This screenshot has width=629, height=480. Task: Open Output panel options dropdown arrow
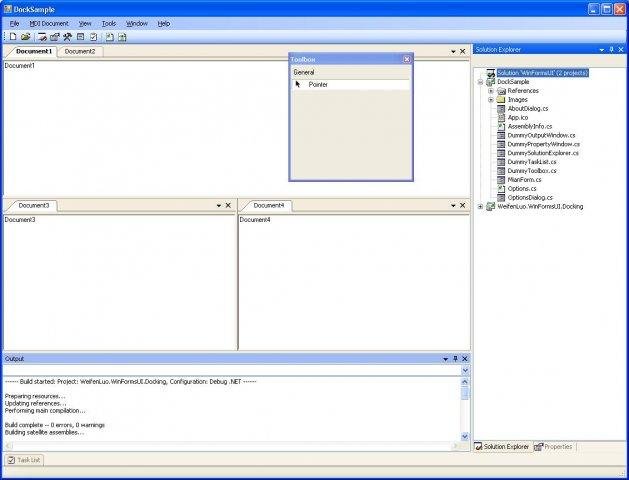445,359
